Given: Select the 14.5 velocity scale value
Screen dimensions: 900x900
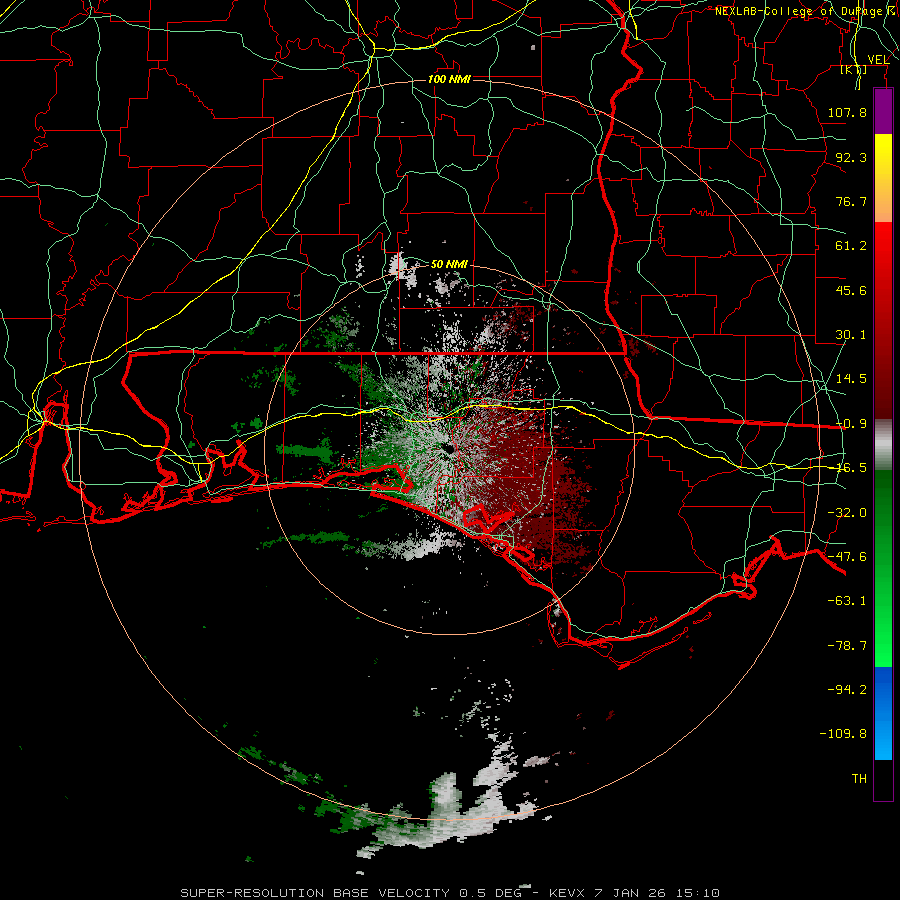Looking at the screenshot, I should pyautogui.click(x=851, y=379).
